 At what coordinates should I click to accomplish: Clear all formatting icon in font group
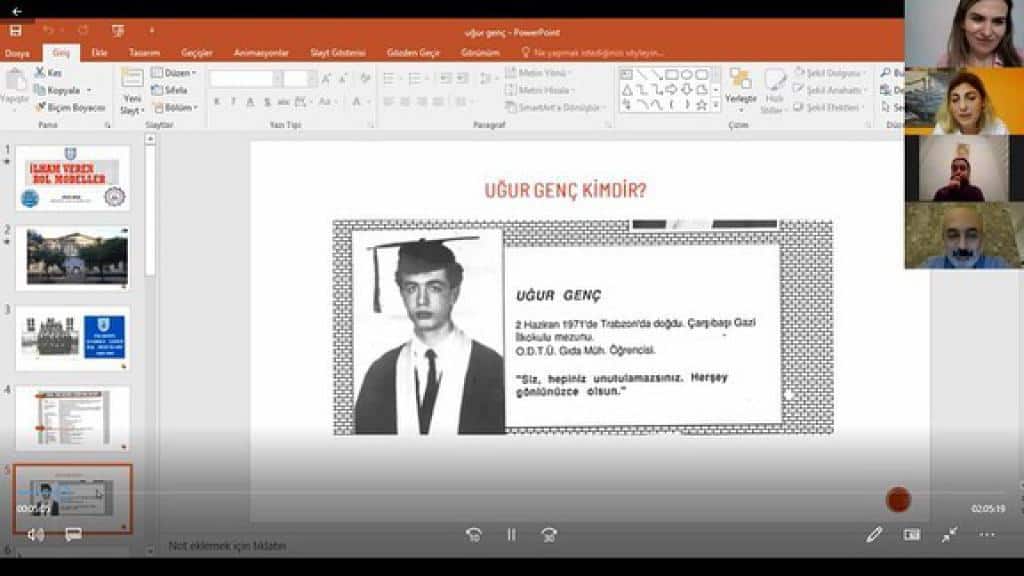point(365,79)
